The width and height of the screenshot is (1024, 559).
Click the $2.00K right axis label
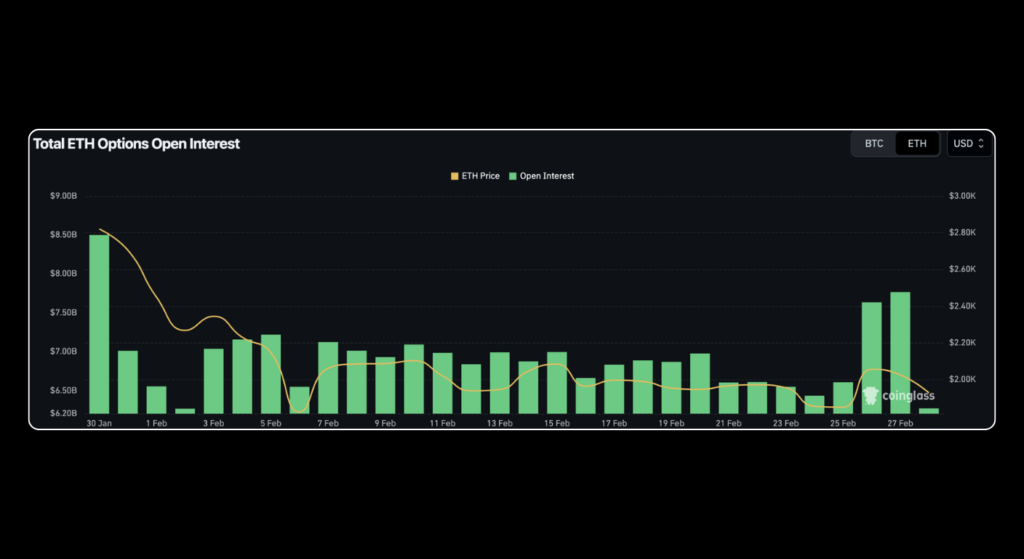(x=963, y=379)
